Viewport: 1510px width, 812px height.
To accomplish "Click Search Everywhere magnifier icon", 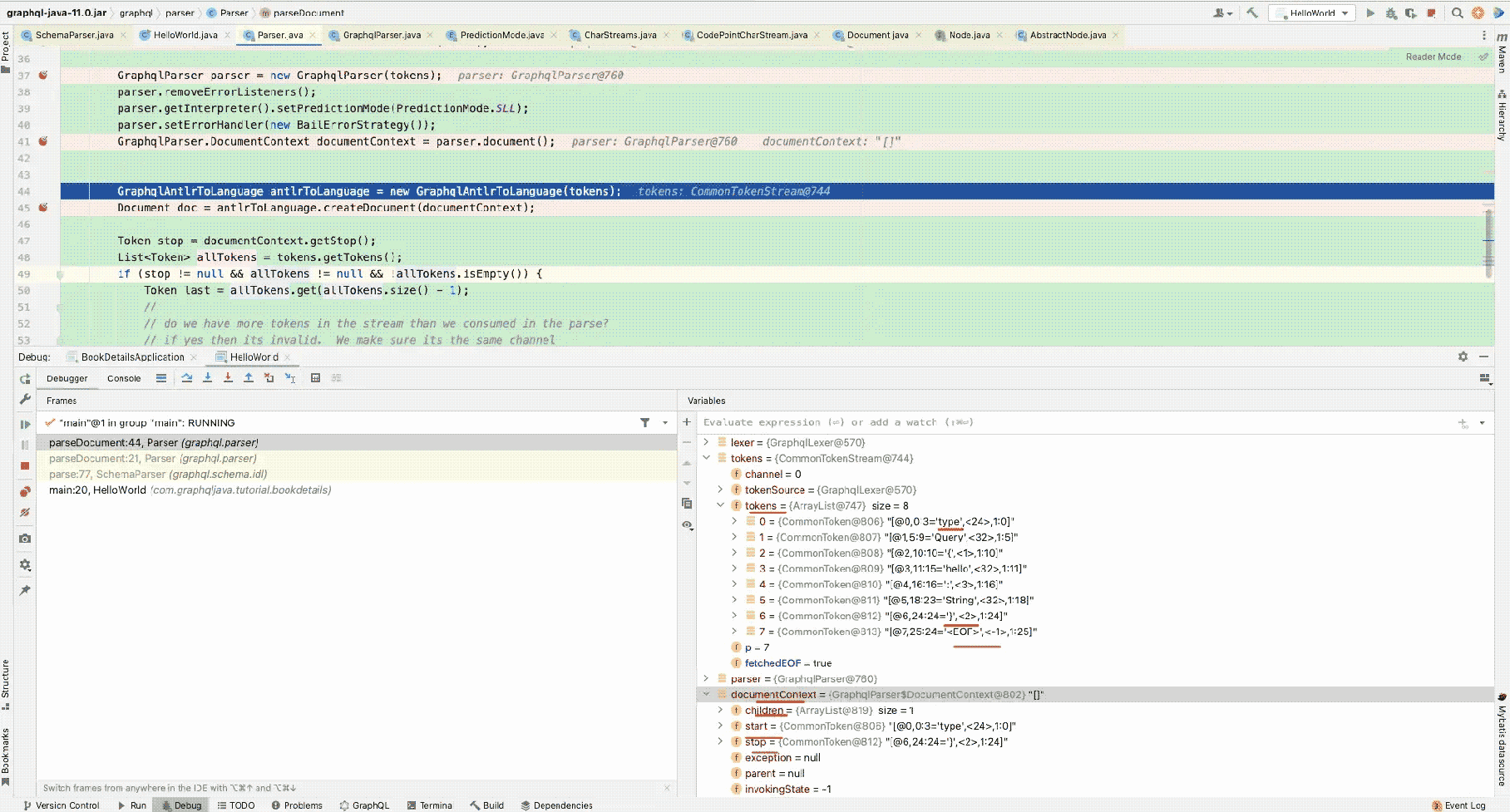I will click(1458, 12).
